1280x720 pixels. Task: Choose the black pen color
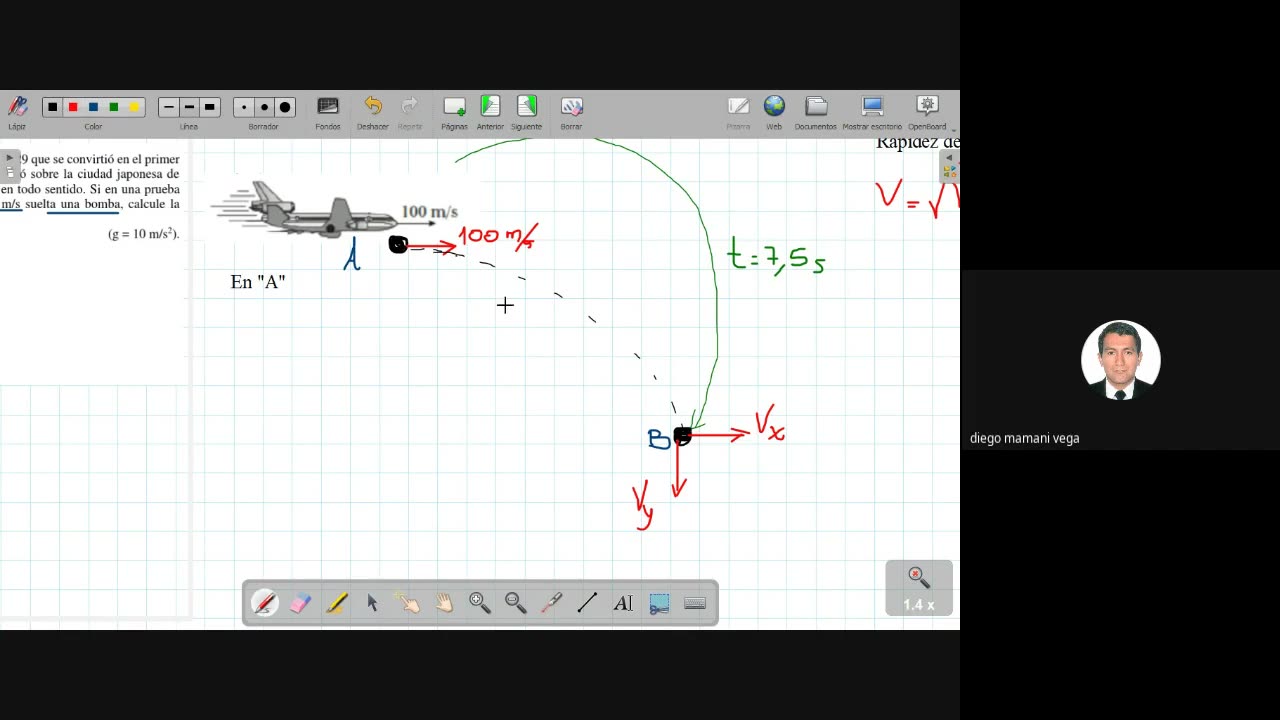52,107
